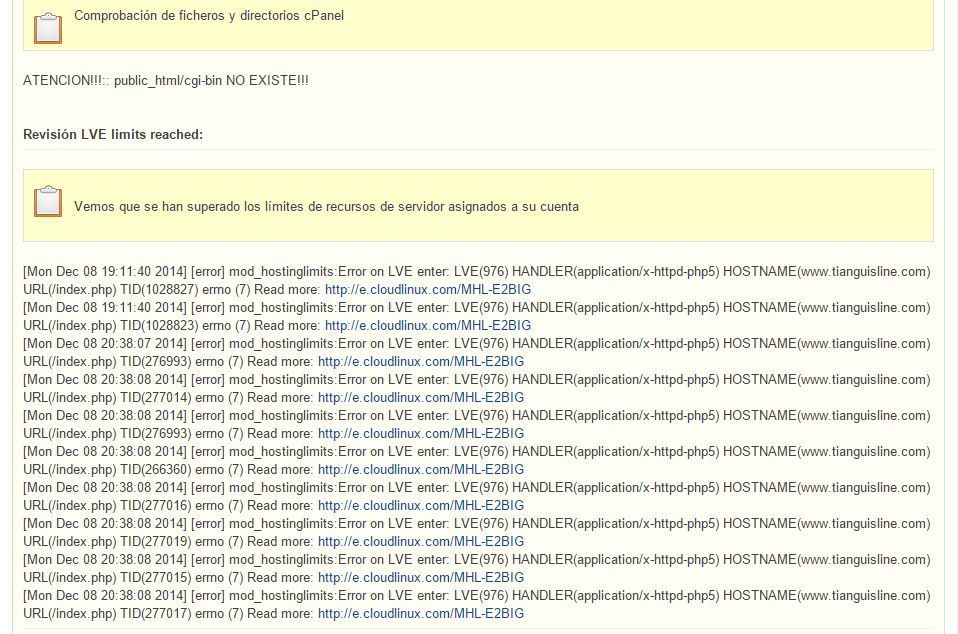Open cloudlinux link for TID(1028823)
This screenshot has width=958, height=634.
[x=428, y=326]
